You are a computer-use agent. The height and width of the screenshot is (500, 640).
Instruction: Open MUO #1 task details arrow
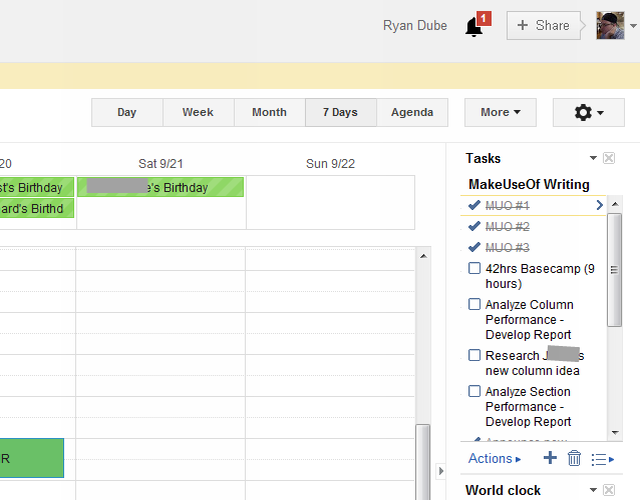(599, 205)
